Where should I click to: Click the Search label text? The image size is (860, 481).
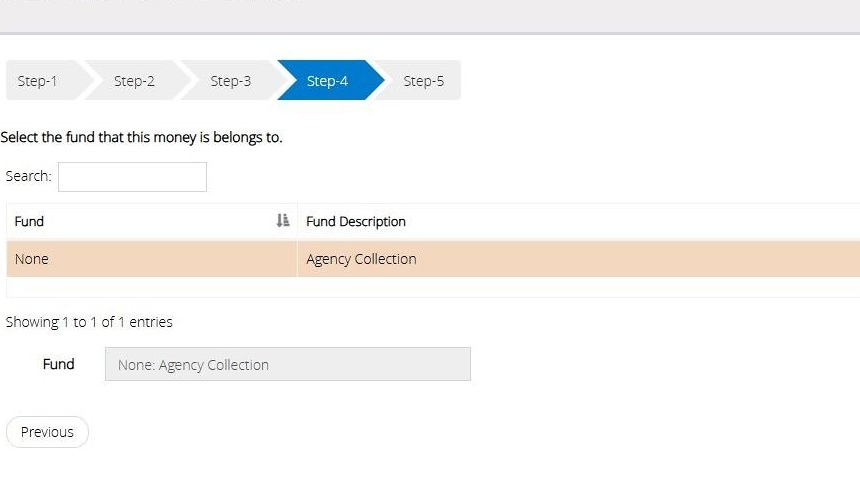(28, 176)
